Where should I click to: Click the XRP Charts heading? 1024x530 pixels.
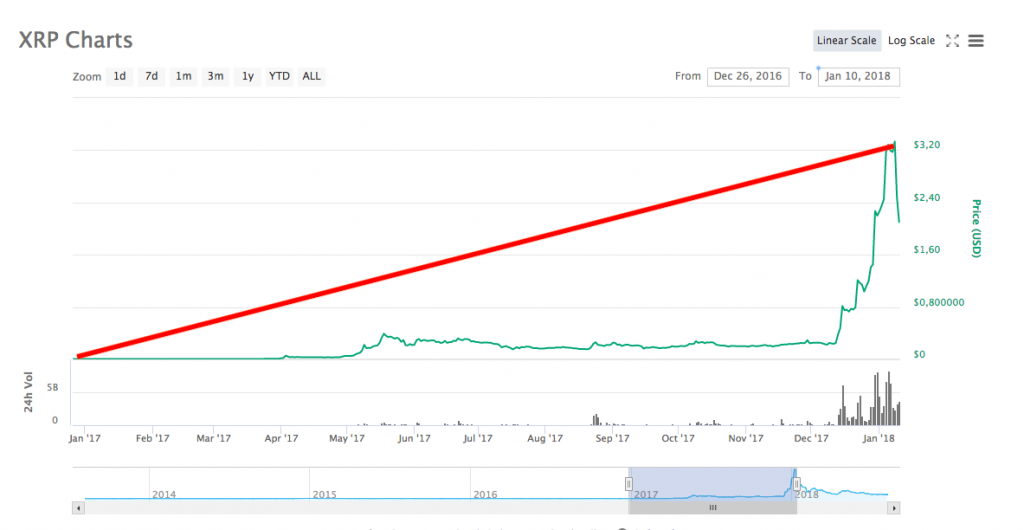coord(76,40)
